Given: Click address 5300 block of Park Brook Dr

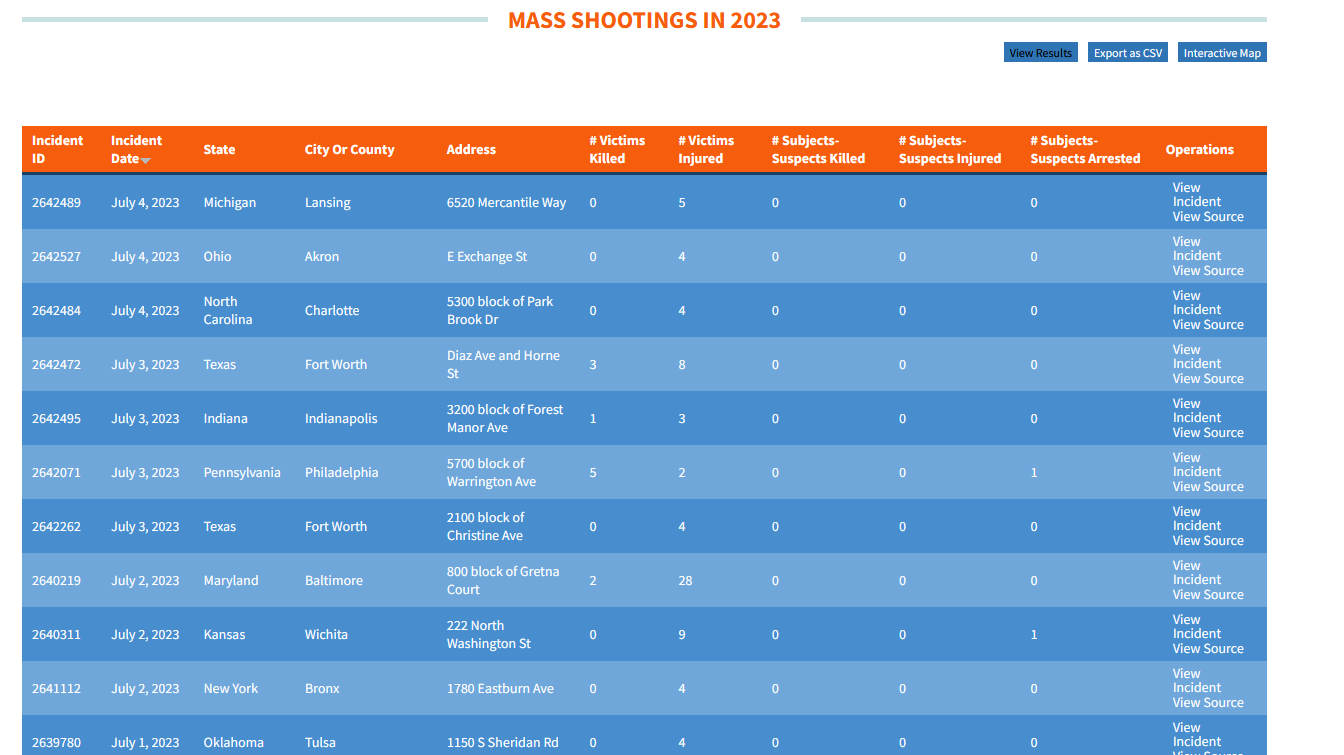Looking at the screenshot, I should click(500, 311).
